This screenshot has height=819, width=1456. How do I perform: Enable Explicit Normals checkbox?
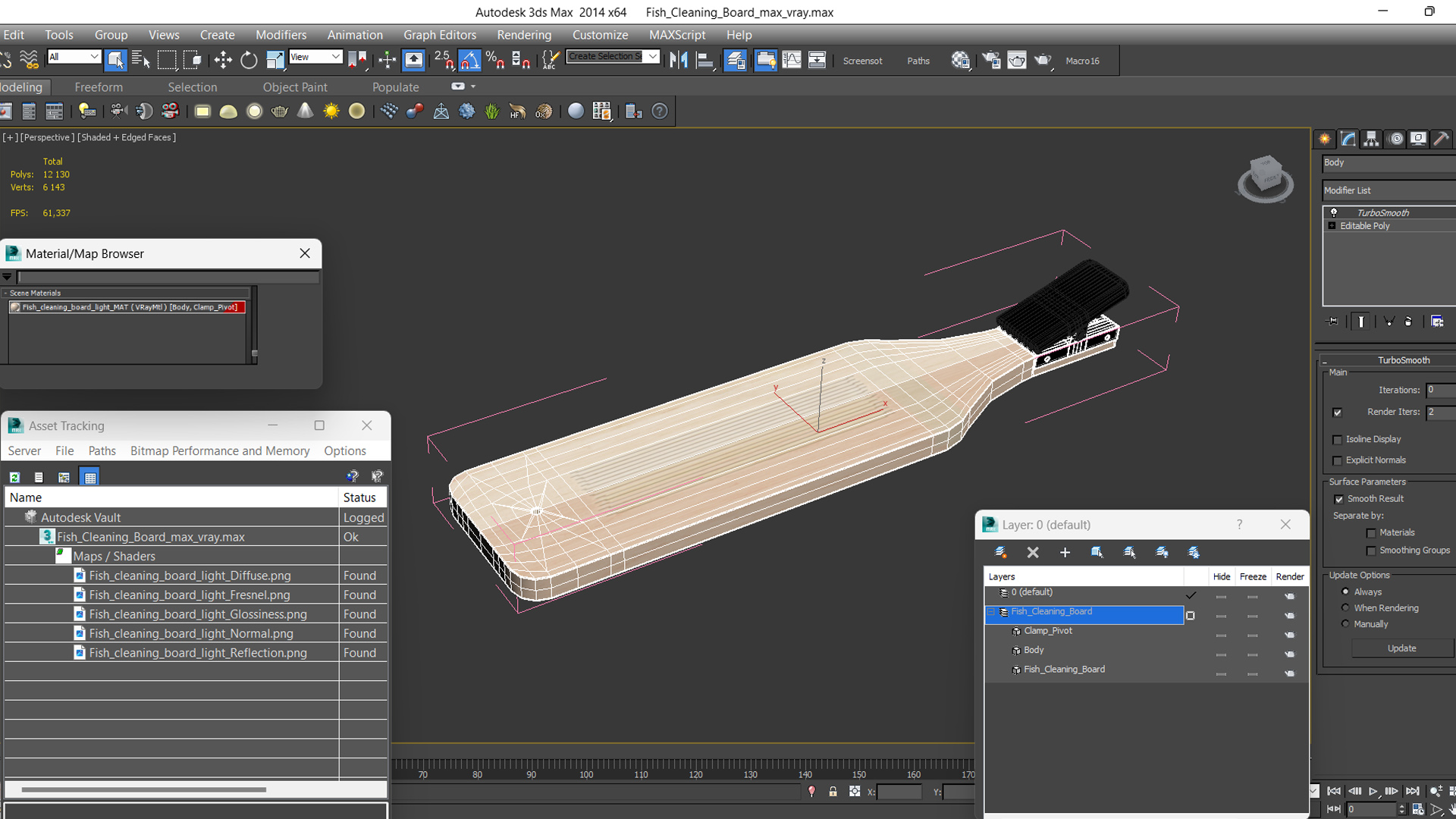[x=1338, y=461]
